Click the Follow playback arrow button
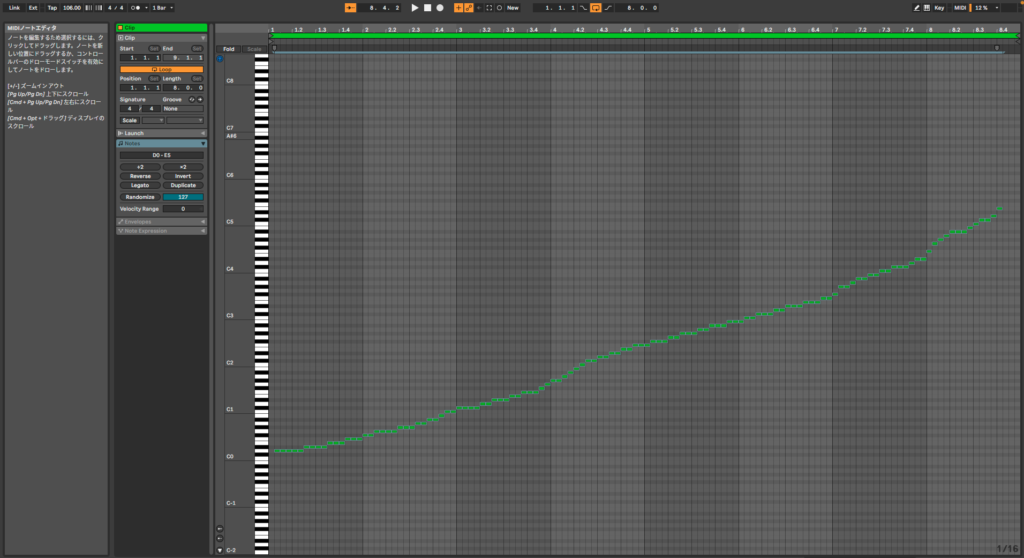 pyautogui.click(x=350, y=7)
